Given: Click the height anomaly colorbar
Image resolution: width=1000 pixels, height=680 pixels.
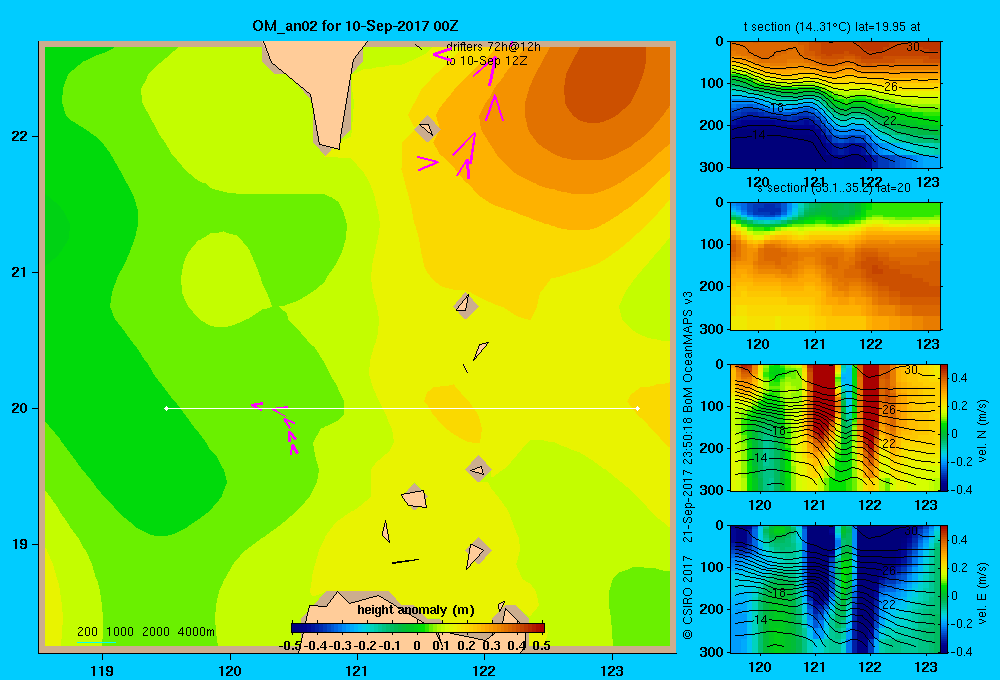Looking at the screenshot, I should [x=418, y=628].
